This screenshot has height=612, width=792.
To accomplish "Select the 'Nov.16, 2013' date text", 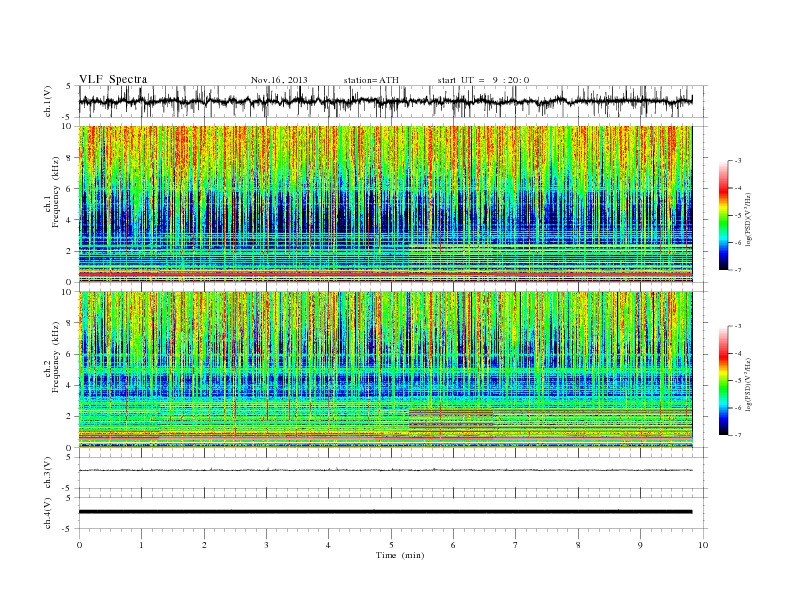I will tap(279, 80).
